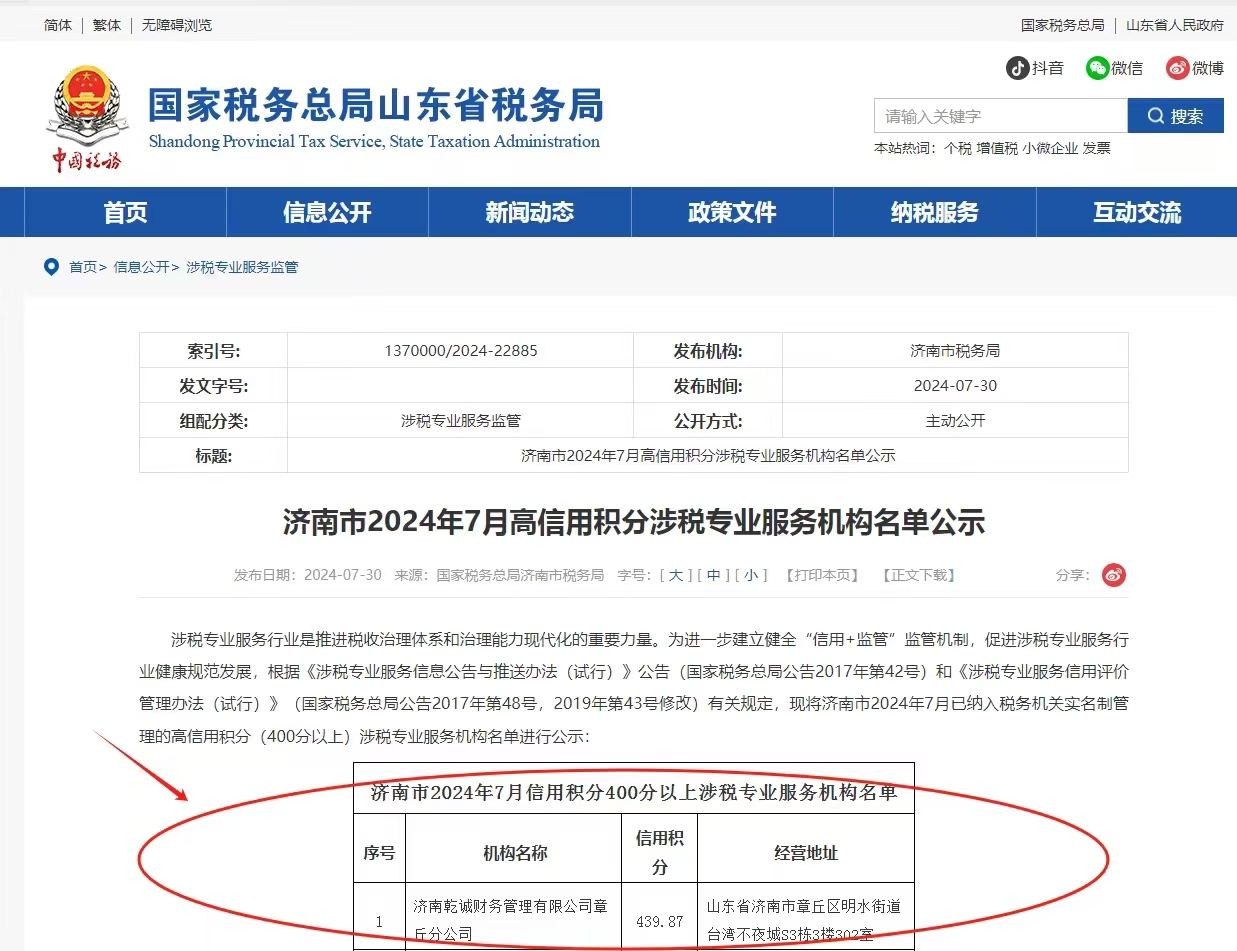Open the WeChat (微信) icon
Image resolution: width=1237 pixels, height=951 pixels.
(1098, 68)
